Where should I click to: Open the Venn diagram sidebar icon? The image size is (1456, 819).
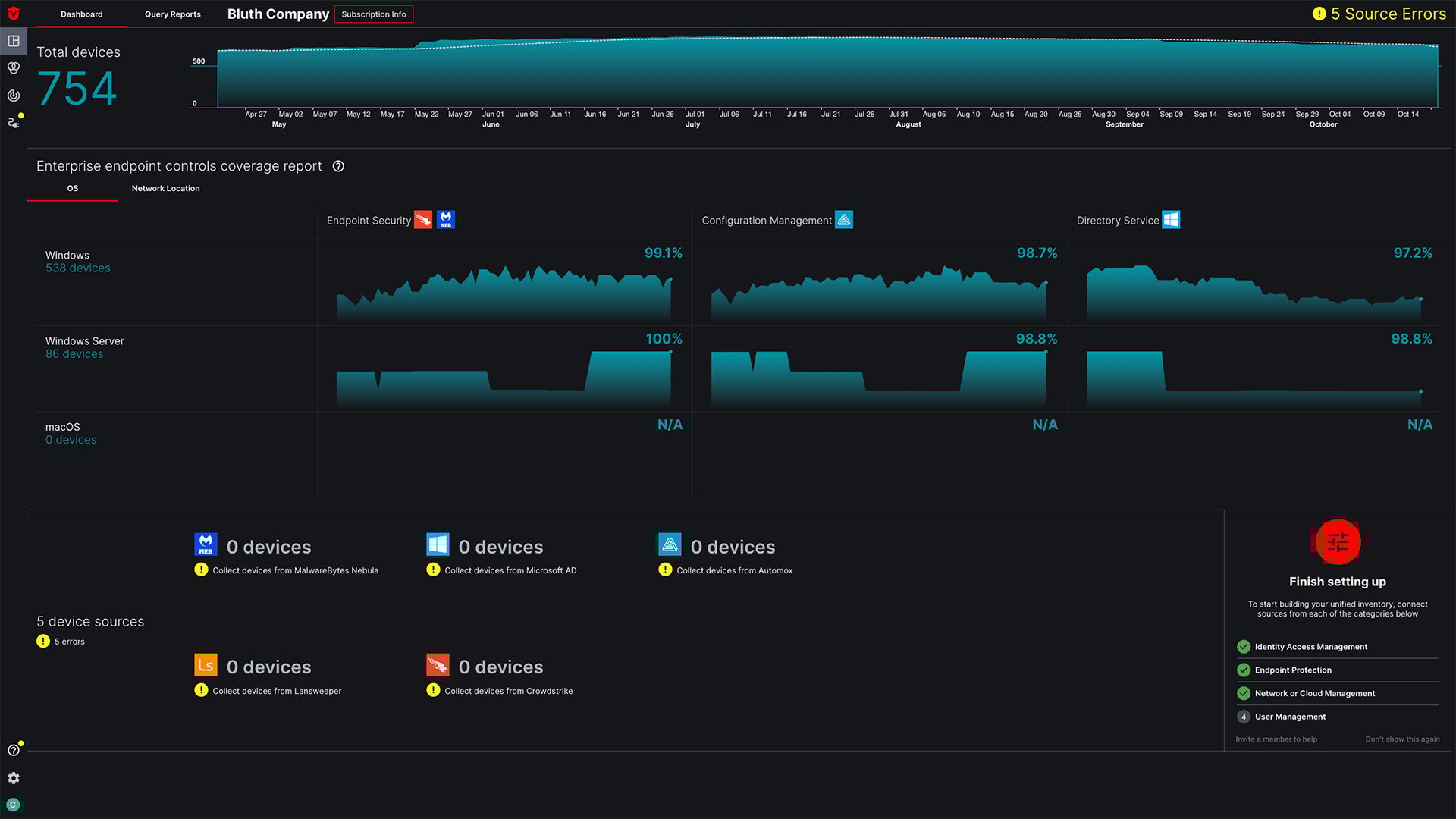[13, 68]
